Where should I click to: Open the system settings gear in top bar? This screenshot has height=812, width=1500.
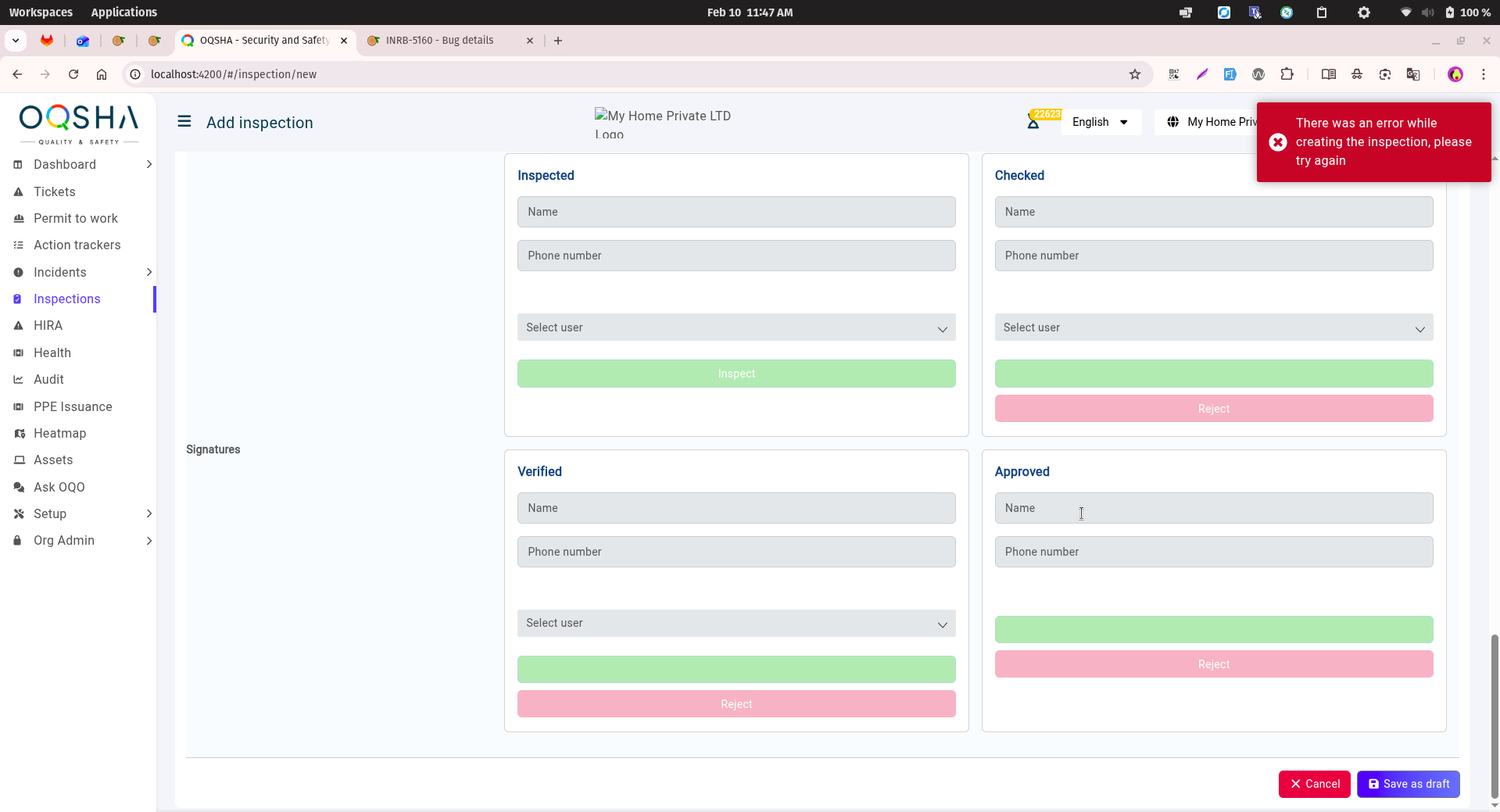[x=1363, y=13]
